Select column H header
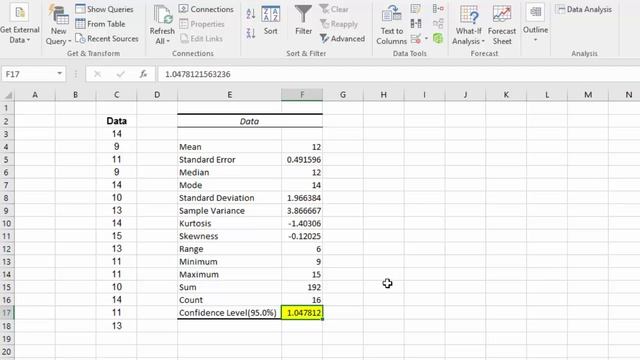This screenshot has width=640, height=360. pyautogui.click(x=384, y=95)
